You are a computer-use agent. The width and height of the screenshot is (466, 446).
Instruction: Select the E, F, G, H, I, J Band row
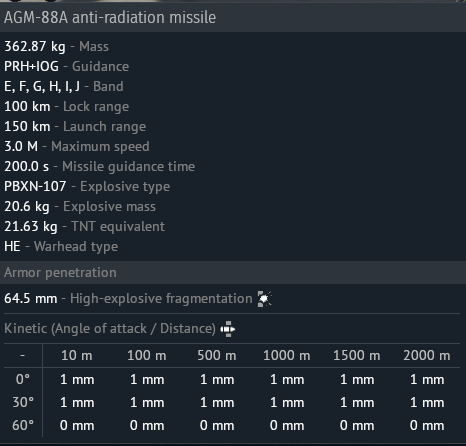pos(64,87)
